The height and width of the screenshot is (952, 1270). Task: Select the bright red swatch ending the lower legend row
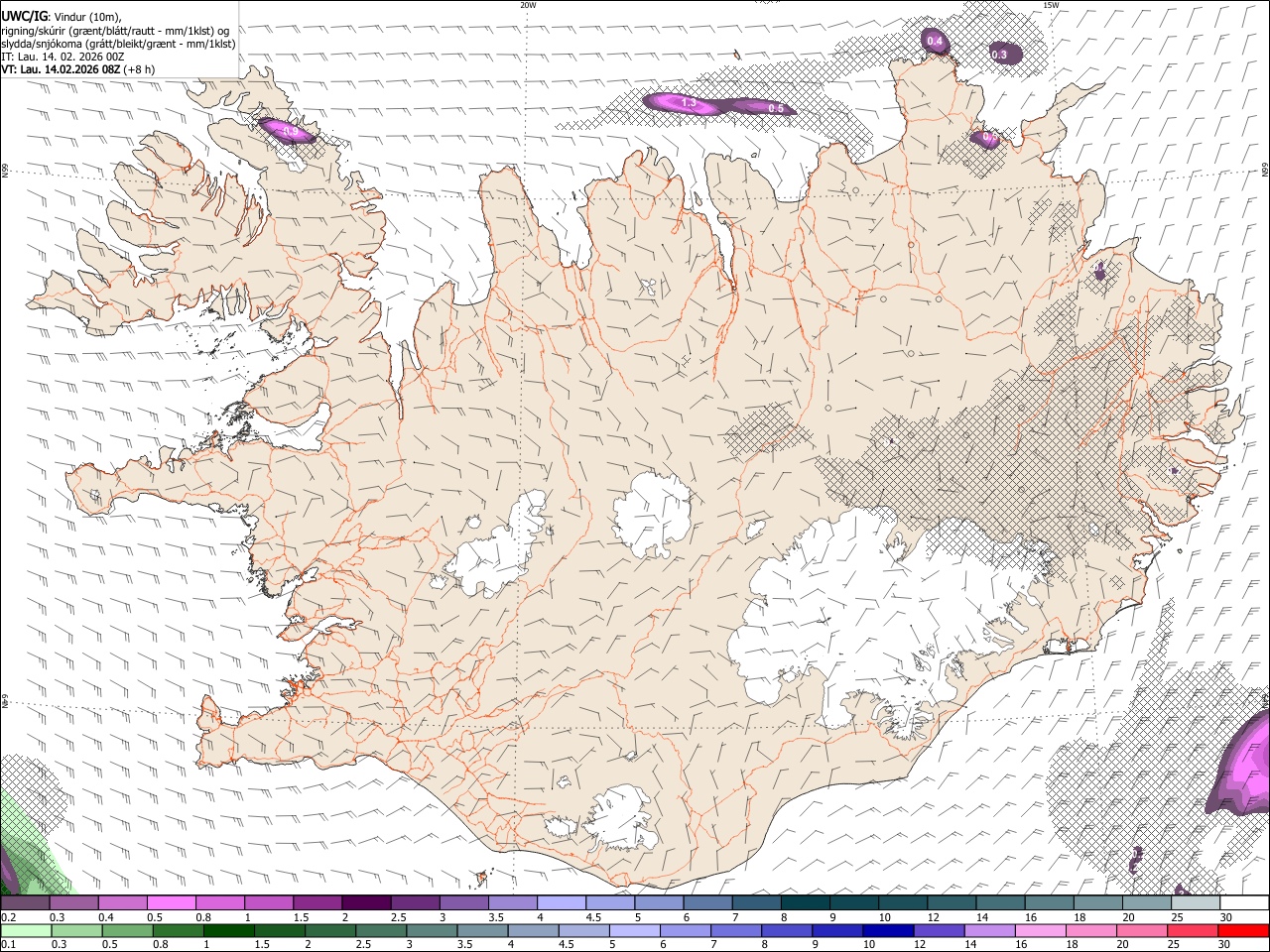[1243, 931]
